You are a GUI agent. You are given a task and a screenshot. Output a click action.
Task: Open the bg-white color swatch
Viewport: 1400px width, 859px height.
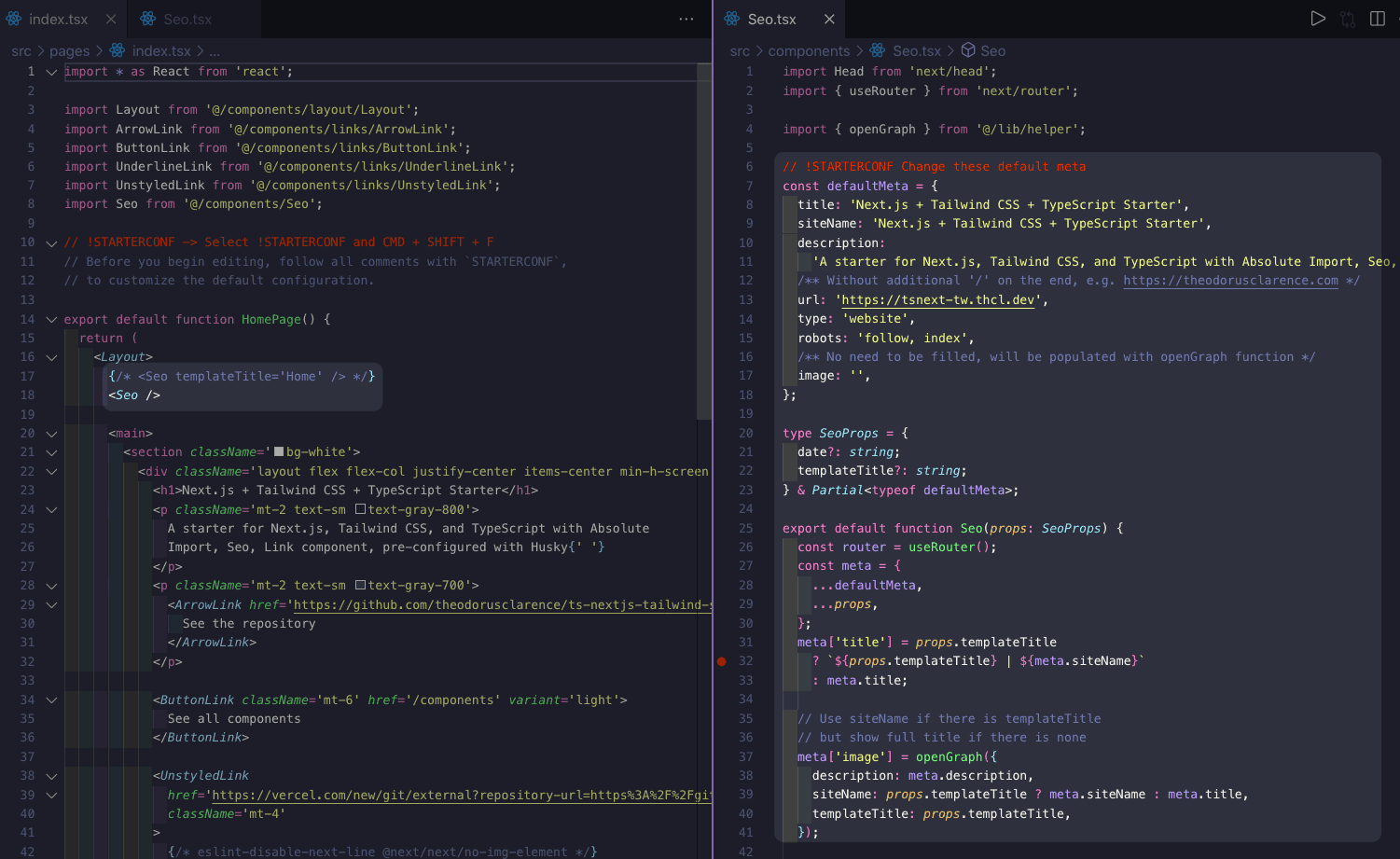[x=279, y=452]
